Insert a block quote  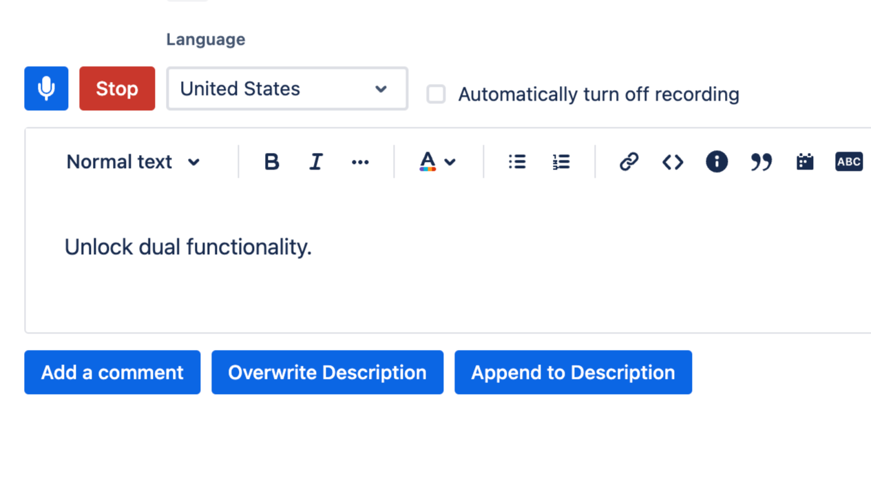[x=761, y=162]
